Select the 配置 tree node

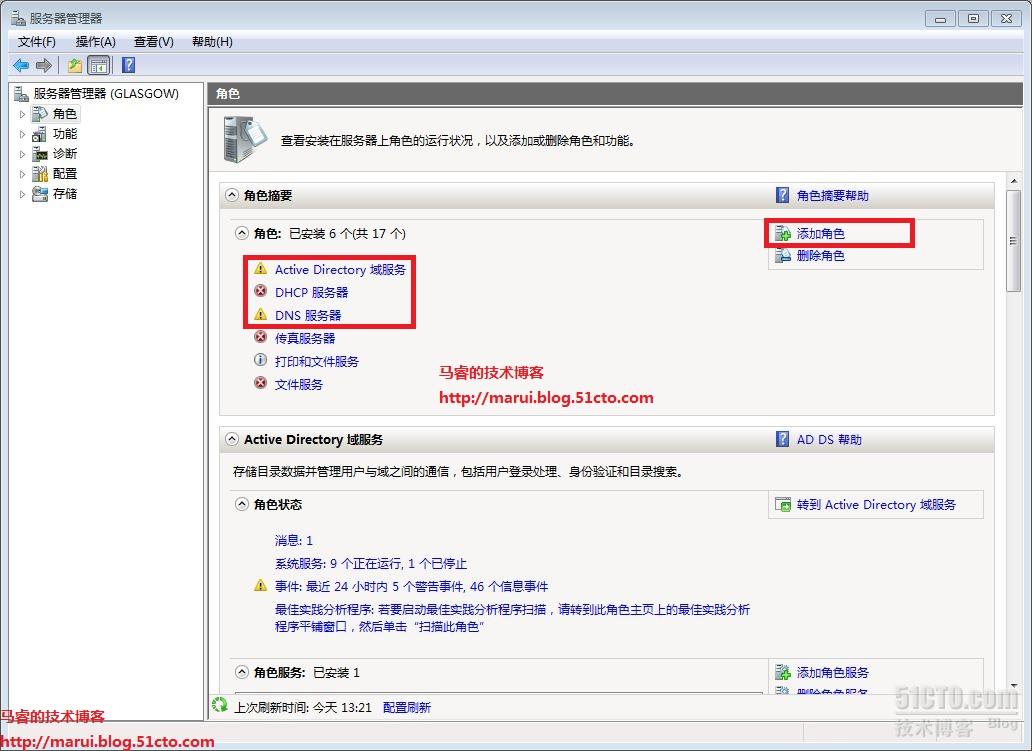(65, 174)
